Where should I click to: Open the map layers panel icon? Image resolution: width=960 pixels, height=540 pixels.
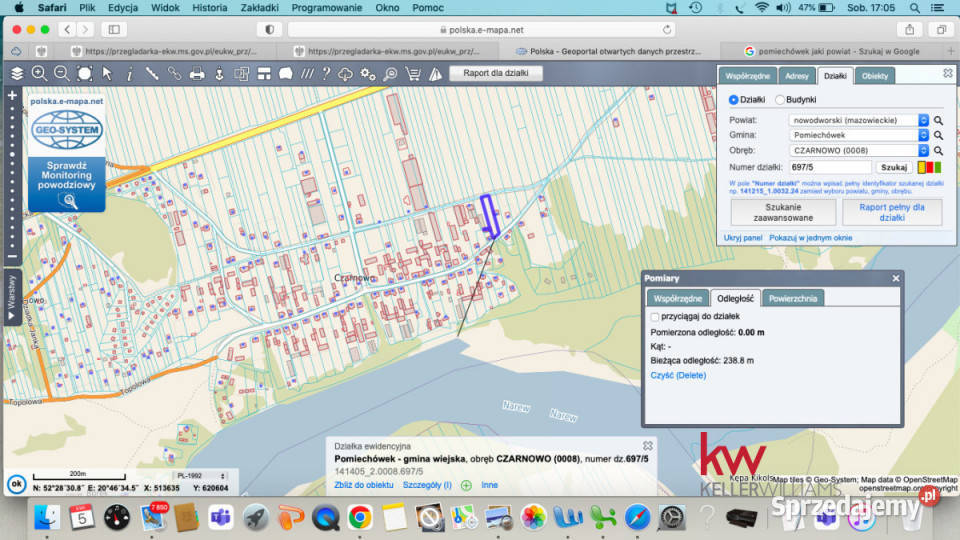17,73
